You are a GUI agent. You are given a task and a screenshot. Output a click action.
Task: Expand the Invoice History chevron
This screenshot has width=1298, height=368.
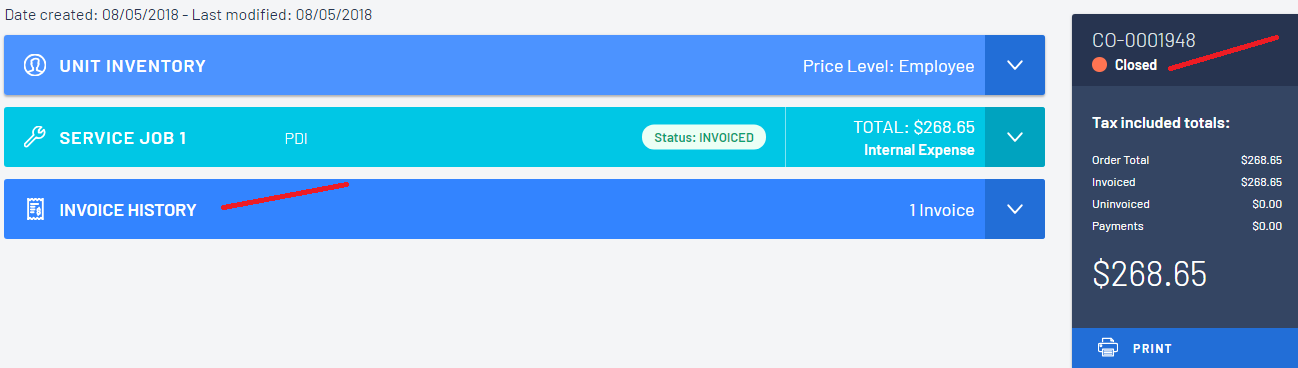(1015, 210)
